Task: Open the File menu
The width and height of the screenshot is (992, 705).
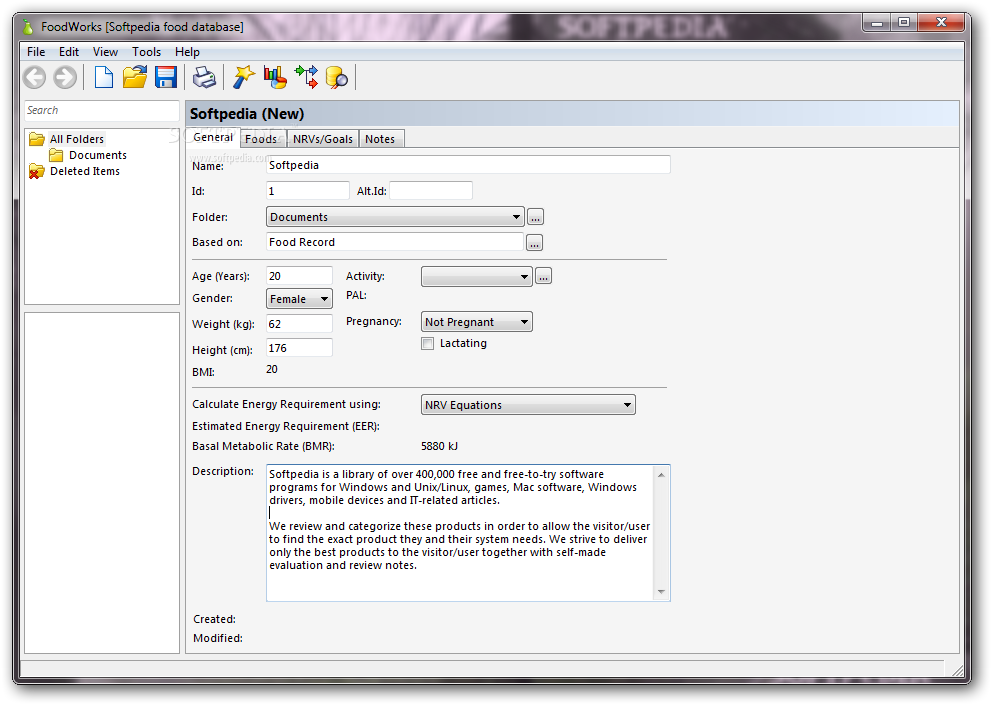Action: (36, 52)
